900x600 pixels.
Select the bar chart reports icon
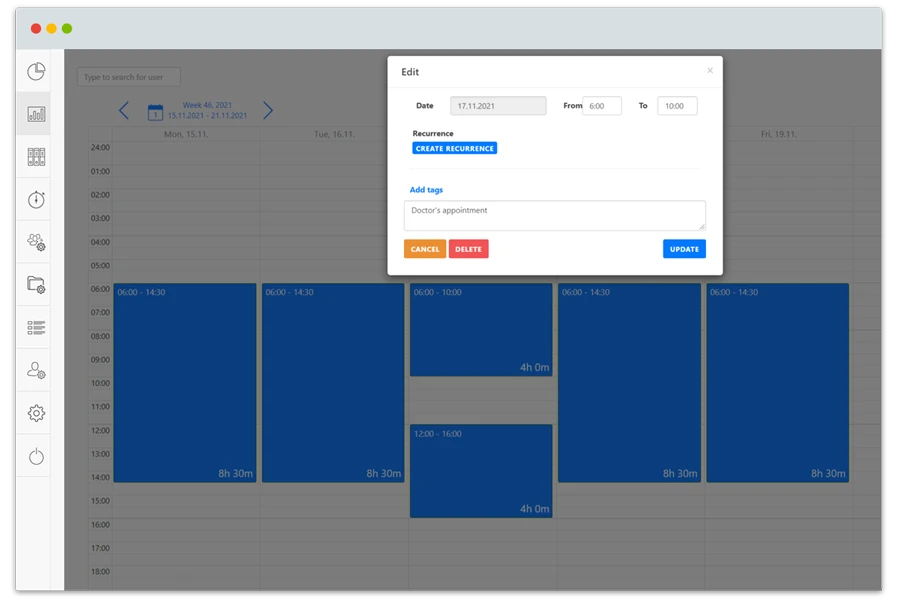point(36,114)
